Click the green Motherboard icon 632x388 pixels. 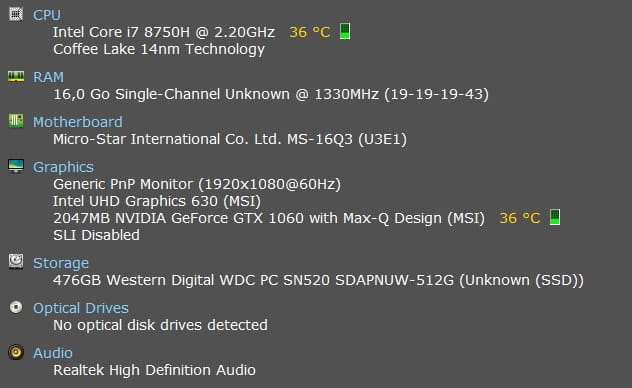(16, 121)
